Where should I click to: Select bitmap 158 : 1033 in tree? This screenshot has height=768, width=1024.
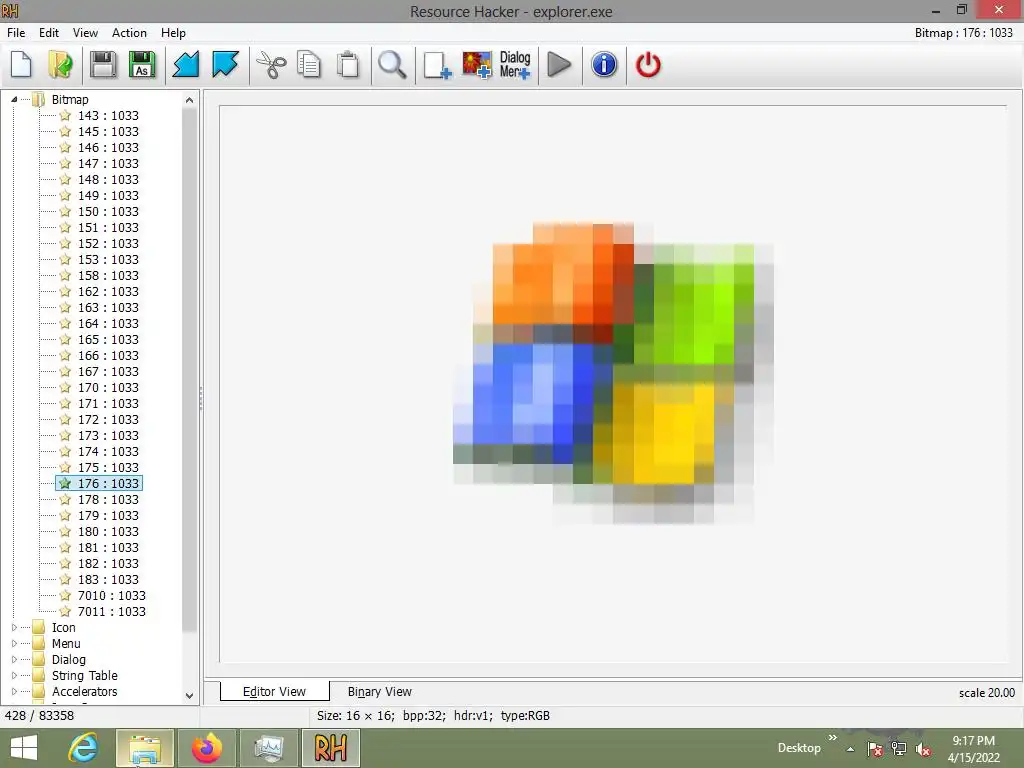[x=108, y=276]
